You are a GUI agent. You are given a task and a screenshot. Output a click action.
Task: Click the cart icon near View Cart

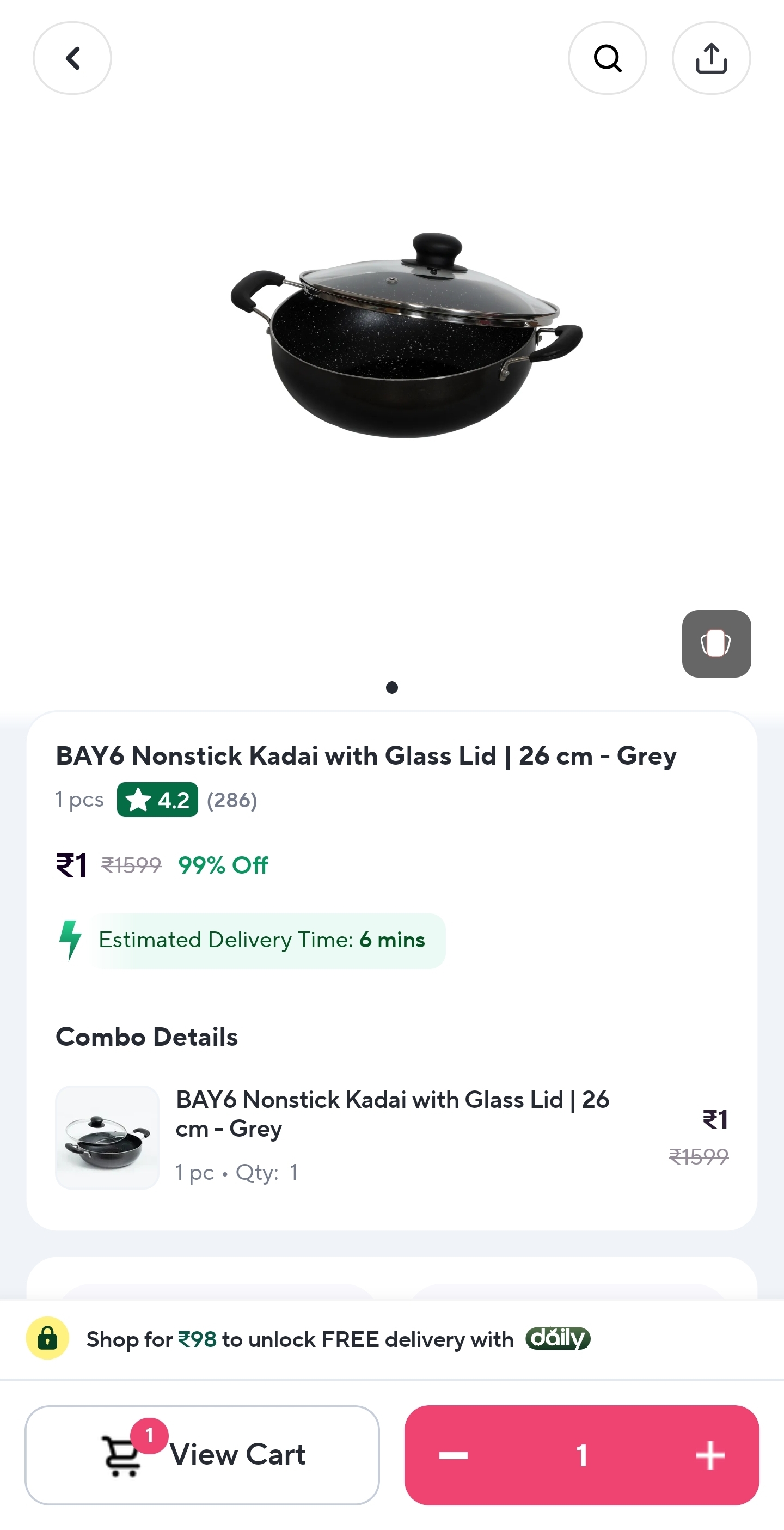tap(121, 1456)
